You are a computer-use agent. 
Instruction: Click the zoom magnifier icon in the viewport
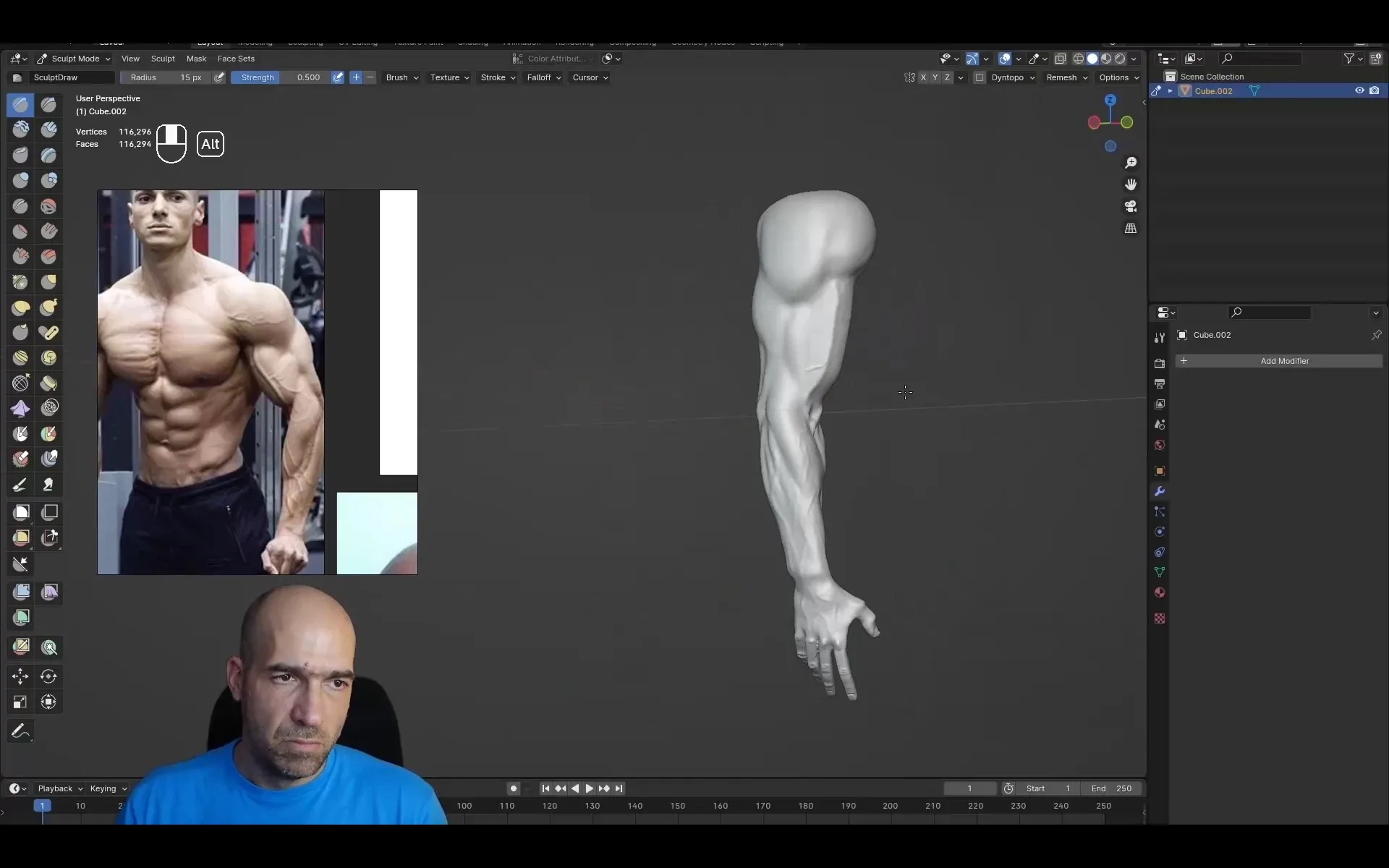tap(1131, 163)
